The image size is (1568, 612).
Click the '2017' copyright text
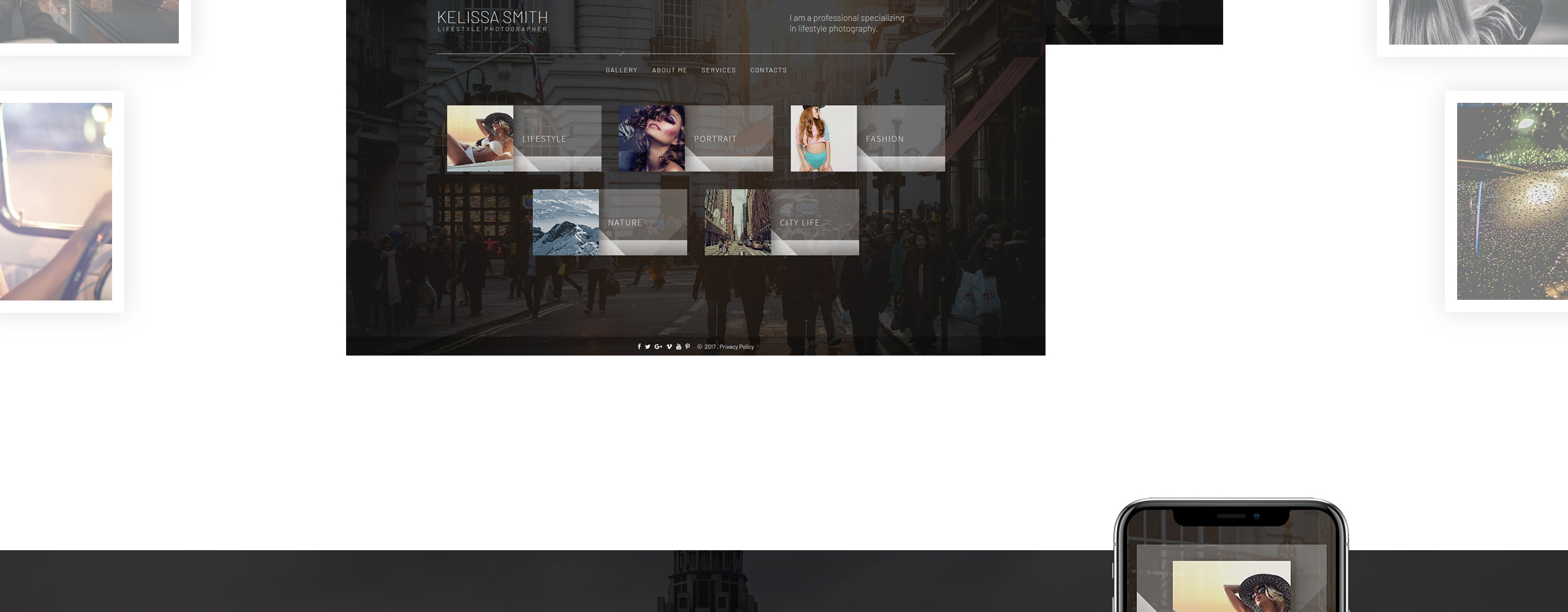(710, 347)
